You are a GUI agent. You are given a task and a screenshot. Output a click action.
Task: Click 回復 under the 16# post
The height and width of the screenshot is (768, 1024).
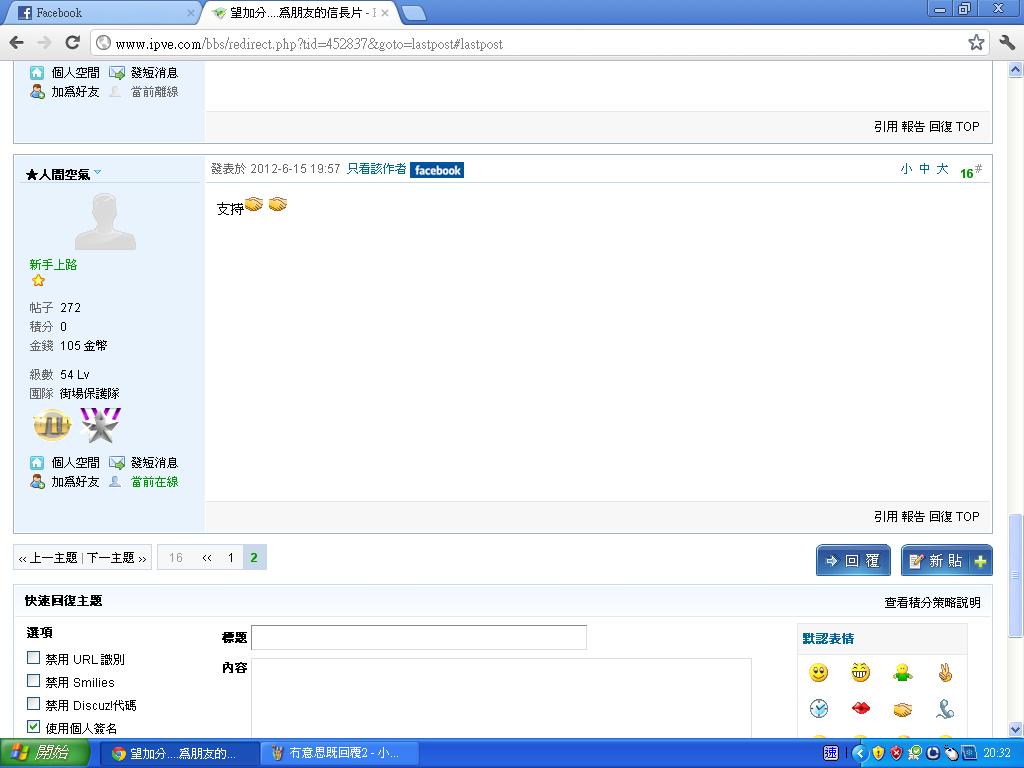point(940,517)
